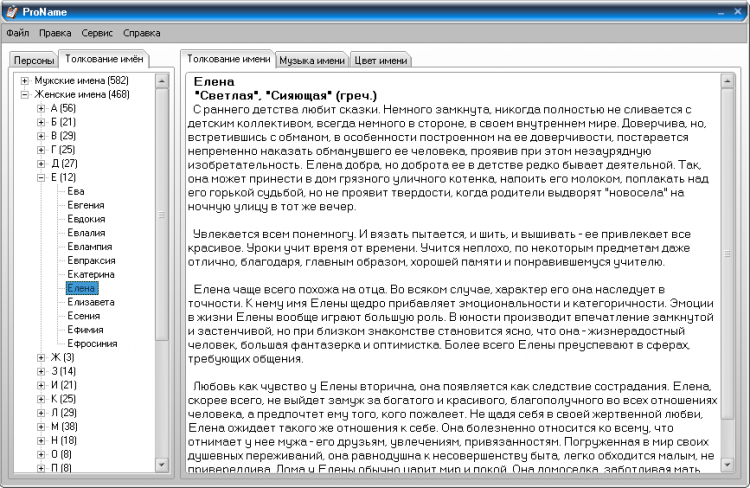750x488 pixels.
Task: Select the name Евгения in the tree
Action: point(86,205)
